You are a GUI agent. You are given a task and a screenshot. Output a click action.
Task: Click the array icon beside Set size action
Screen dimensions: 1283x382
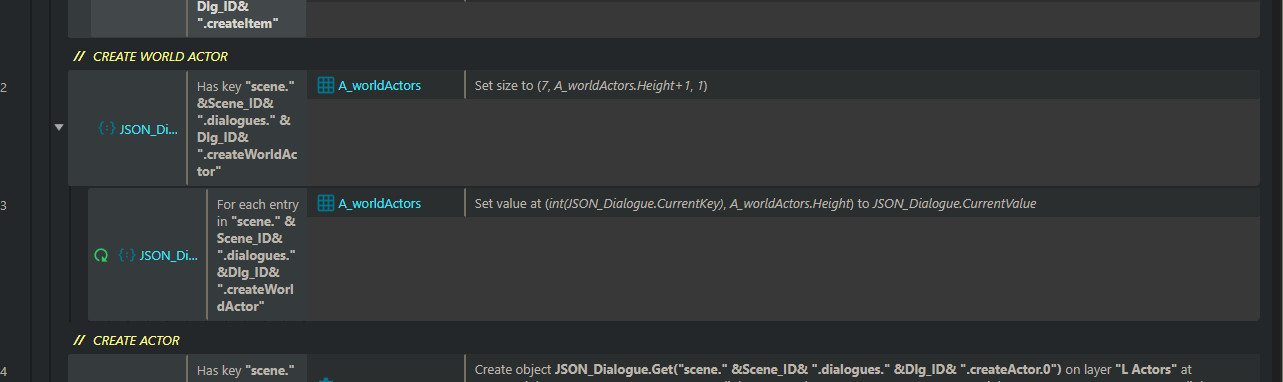[x=325, y=86]
